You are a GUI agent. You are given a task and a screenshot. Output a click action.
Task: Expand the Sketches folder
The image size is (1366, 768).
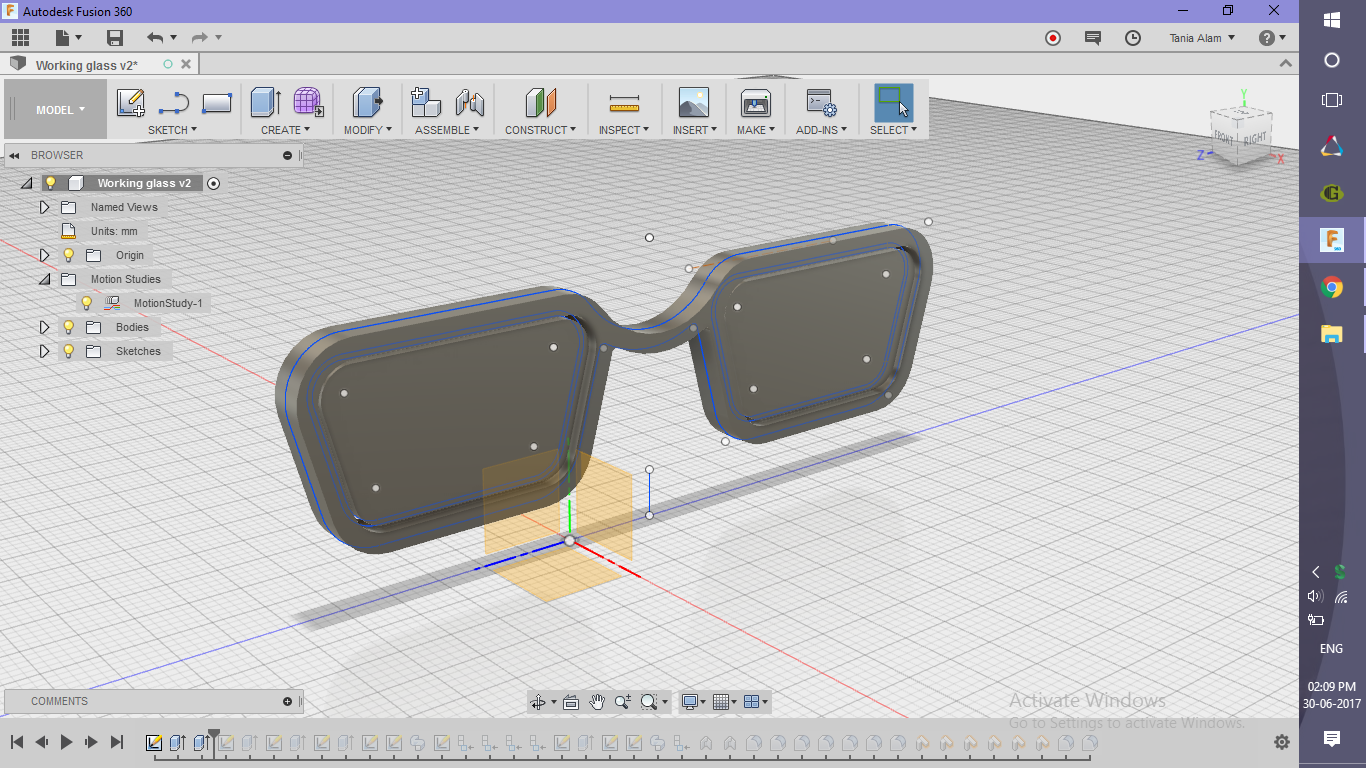point(44,351)
